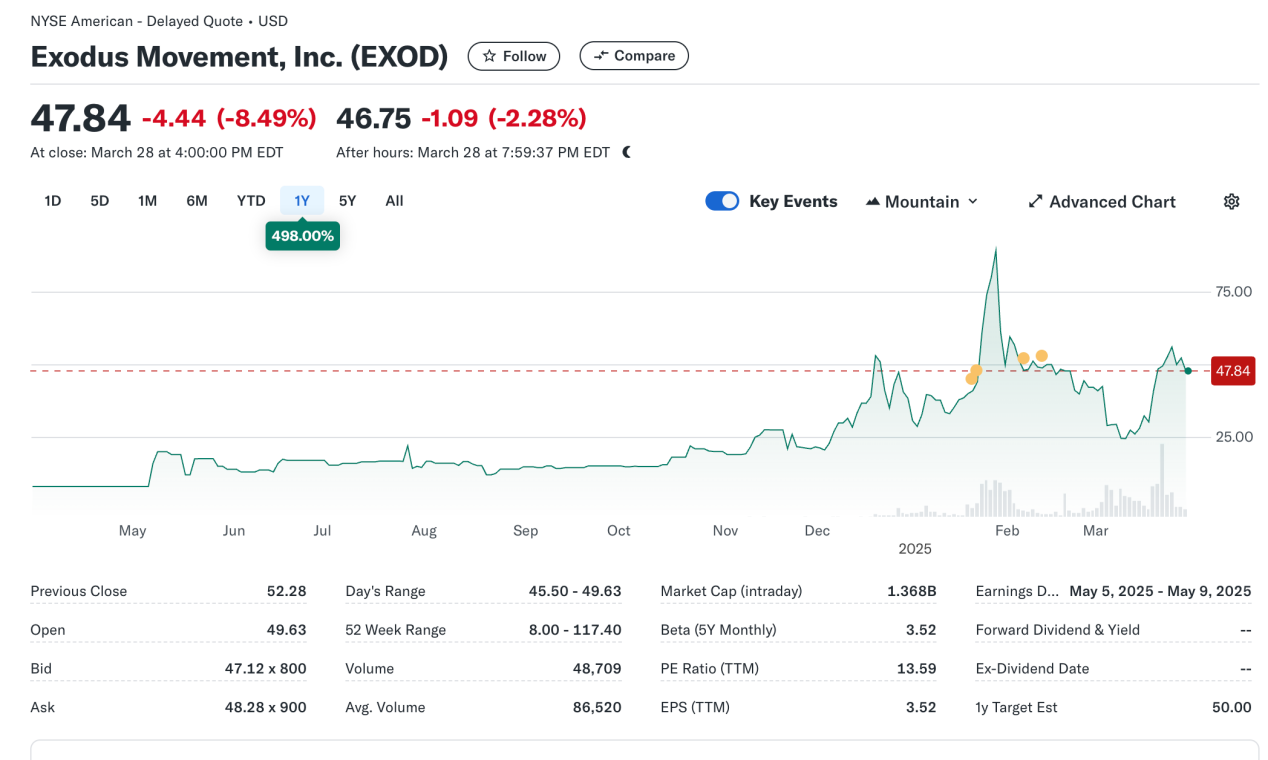Switch to the 6M range
The width and height of the screenshot is (1268, 760).
click(x=197, y=201)
